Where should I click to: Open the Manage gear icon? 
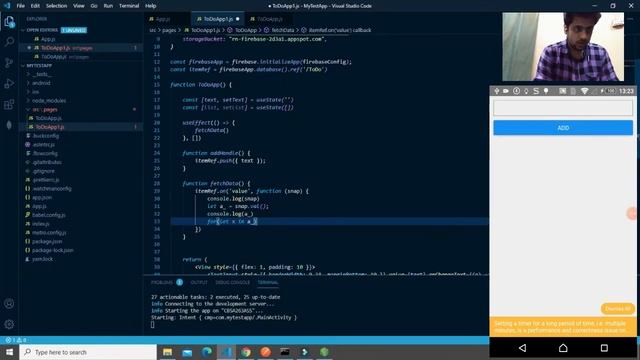(x=9, y=324)
